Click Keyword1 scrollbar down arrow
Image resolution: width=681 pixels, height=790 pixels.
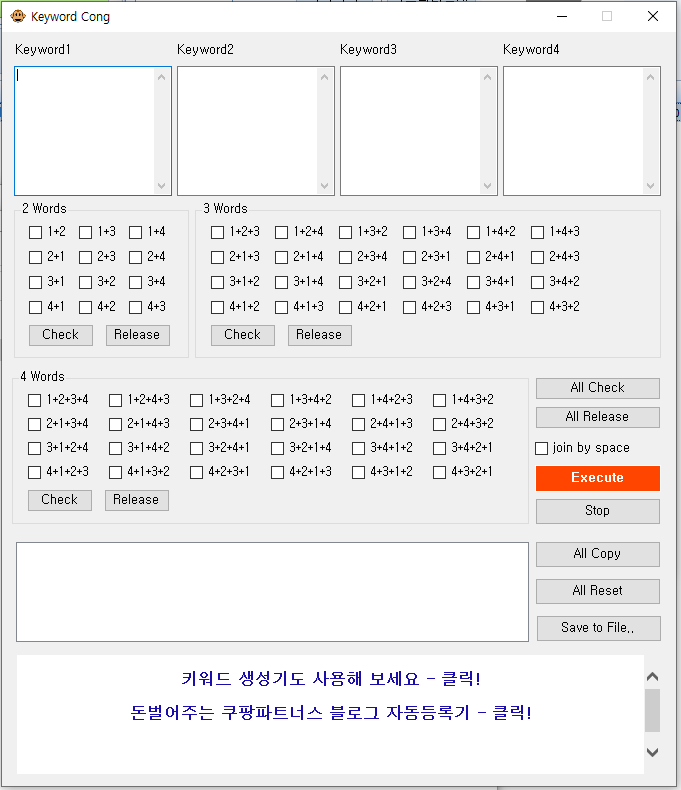[x=162, y=185]
